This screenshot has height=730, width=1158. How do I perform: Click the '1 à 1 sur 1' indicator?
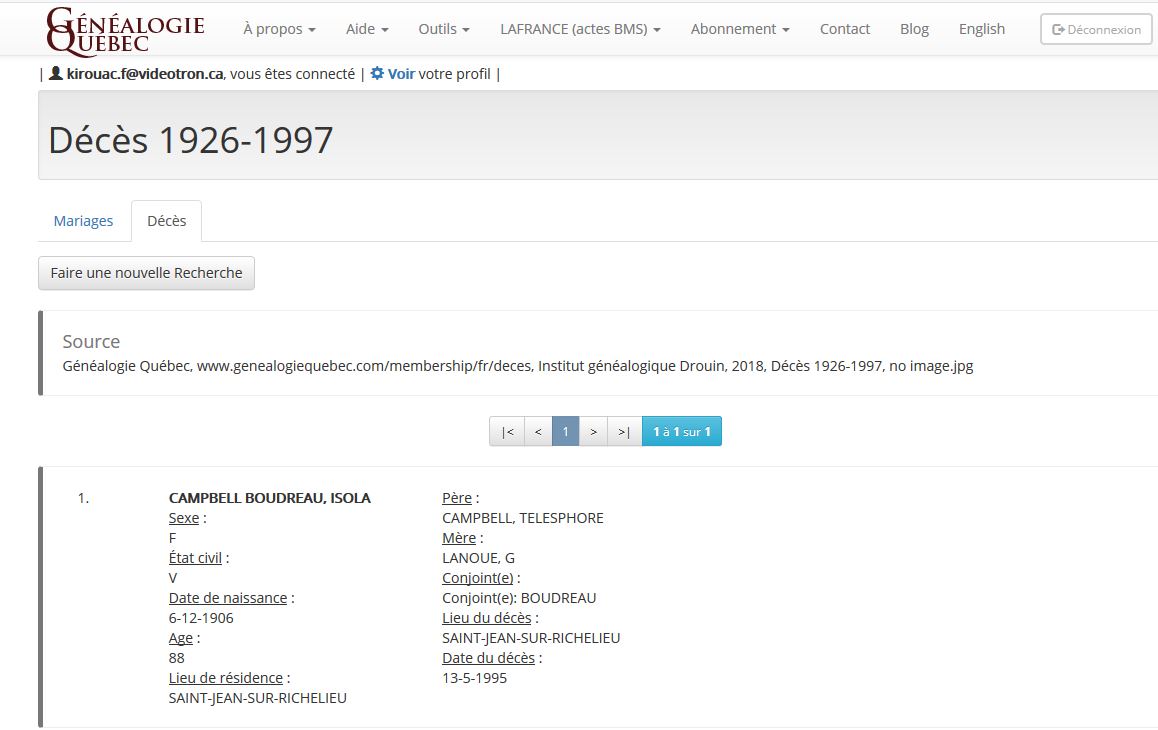(x=682, y=431)
